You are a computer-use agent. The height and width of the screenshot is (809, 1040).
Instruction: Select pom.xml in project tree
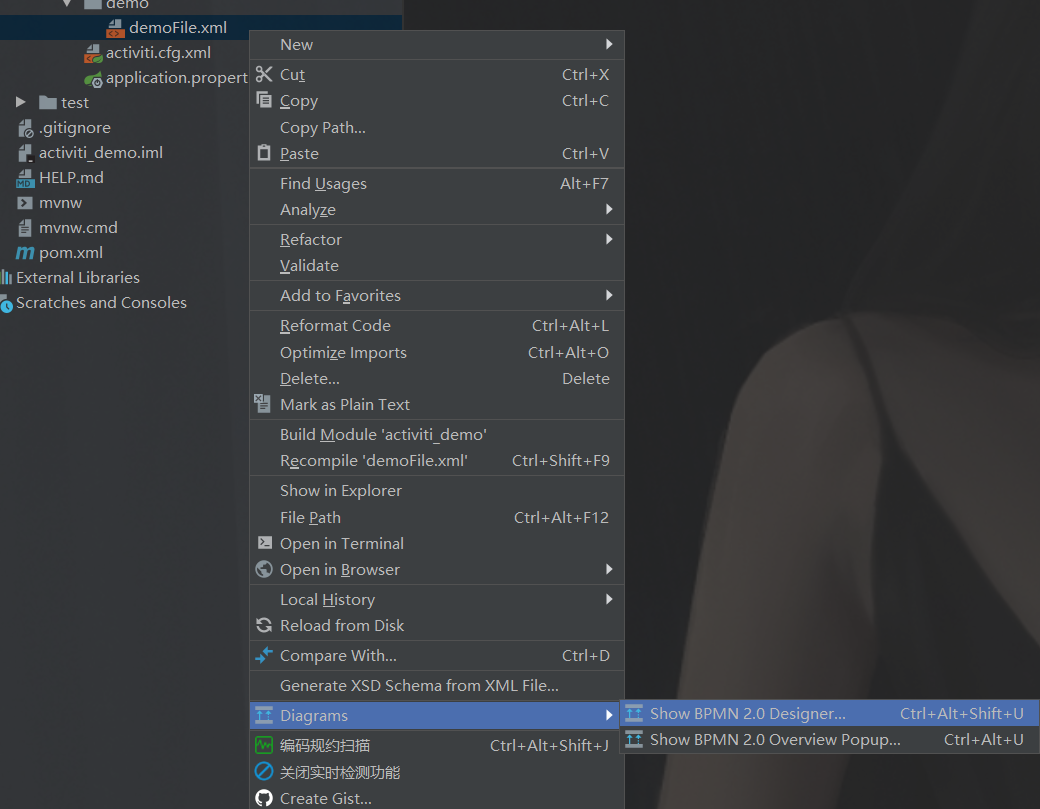coord(71,253)
